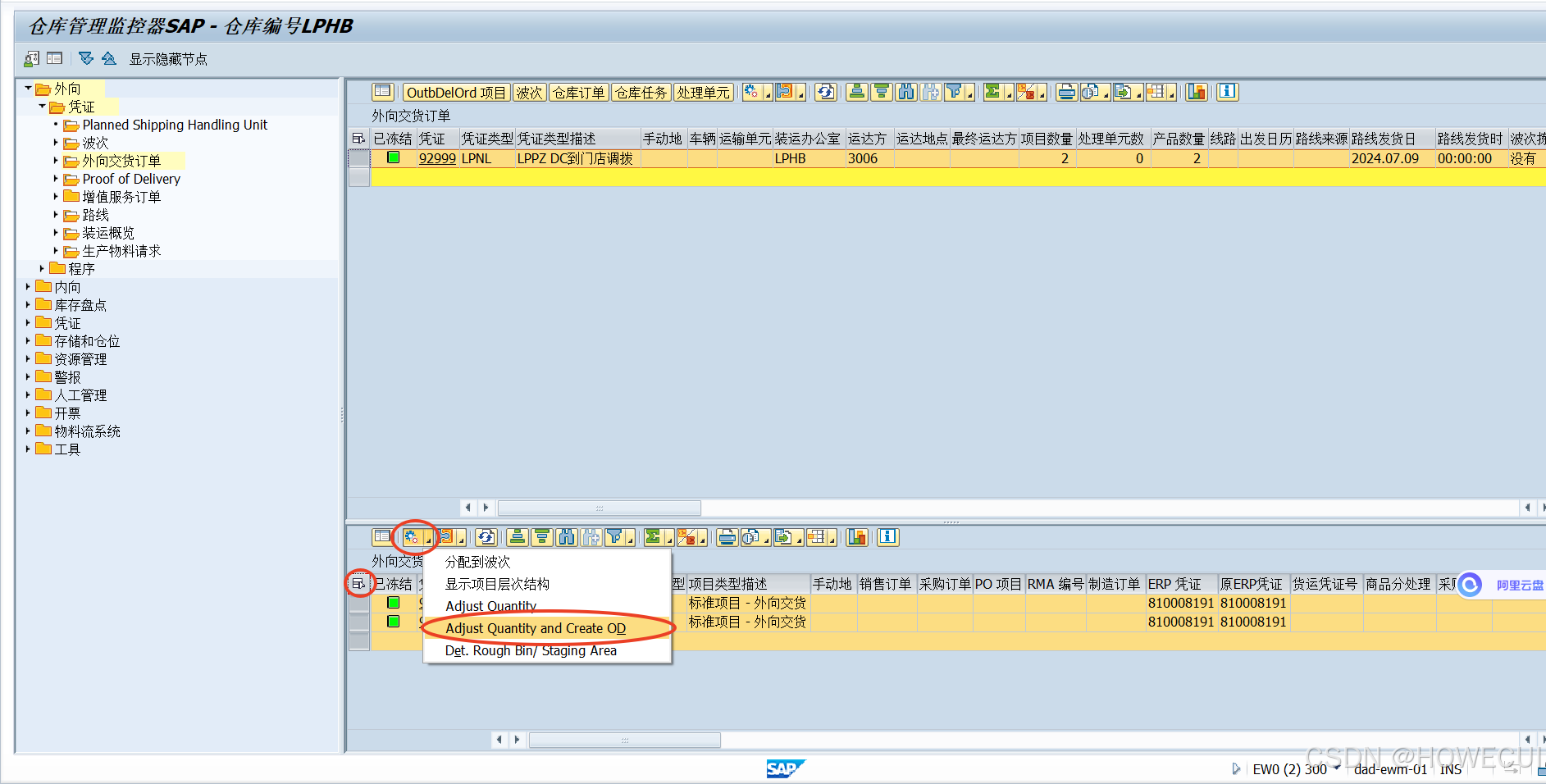The image size is (1546, 784).
Task: Choose 分配到波次 from the dropdown menu
Action: click(x=547, y=562)
